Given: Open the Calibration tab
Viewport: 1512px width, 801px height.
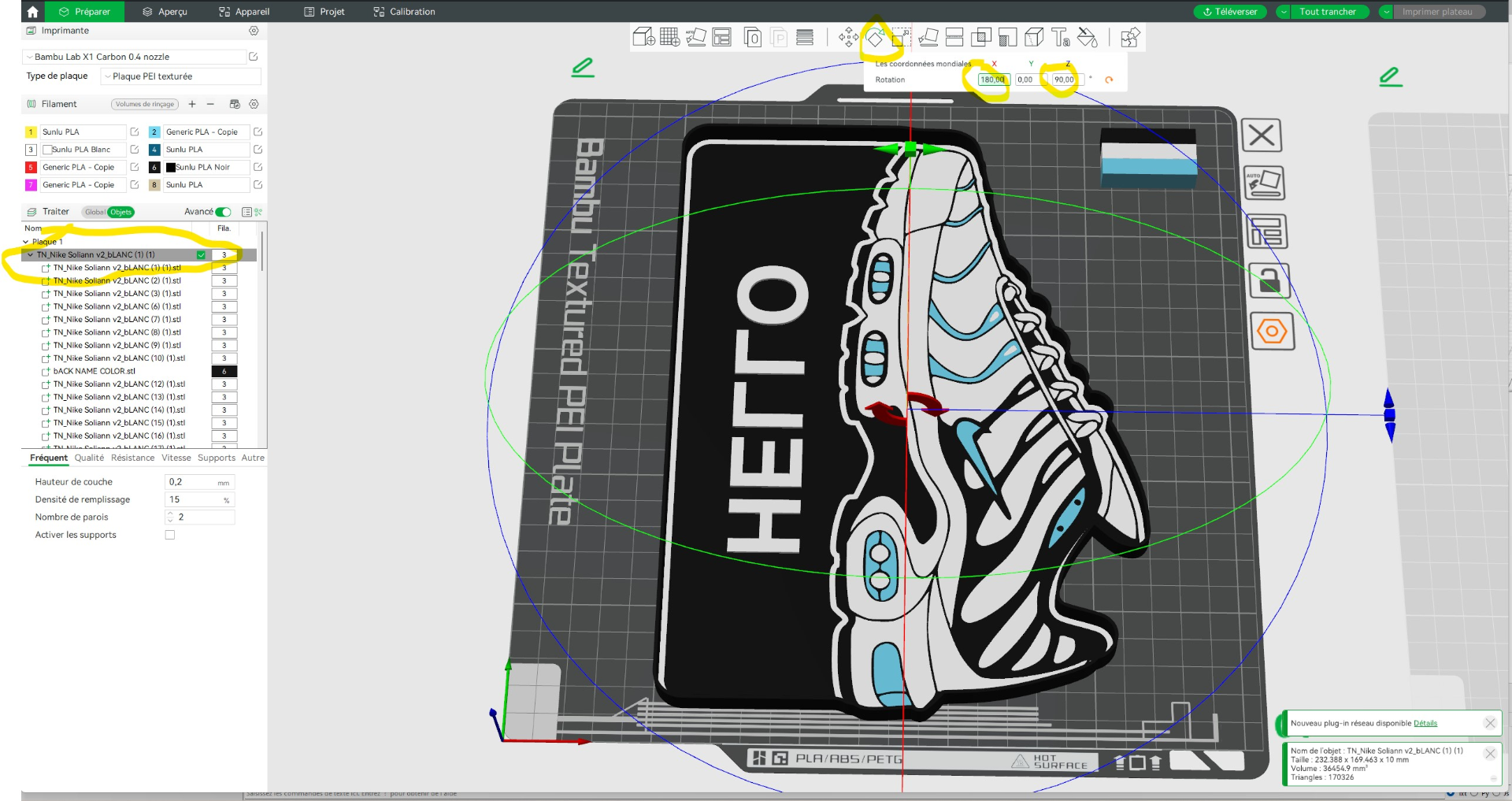Looking at the screenshot, I should point(404,12).
